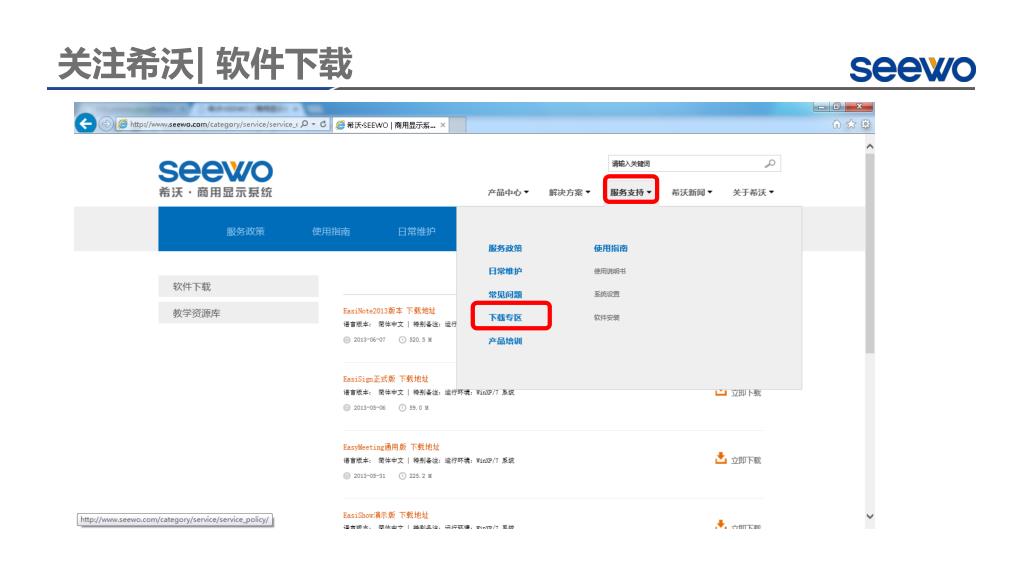Choose 服务政策 in the dropdown panel
1024x576 pixels.
[505, 248]
